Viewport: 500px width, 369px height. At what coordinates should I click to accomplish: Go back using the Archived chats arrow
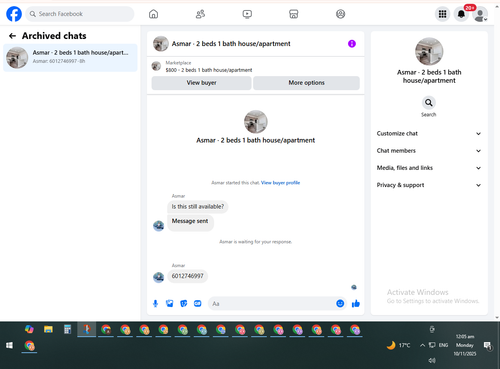pos(12,36)
